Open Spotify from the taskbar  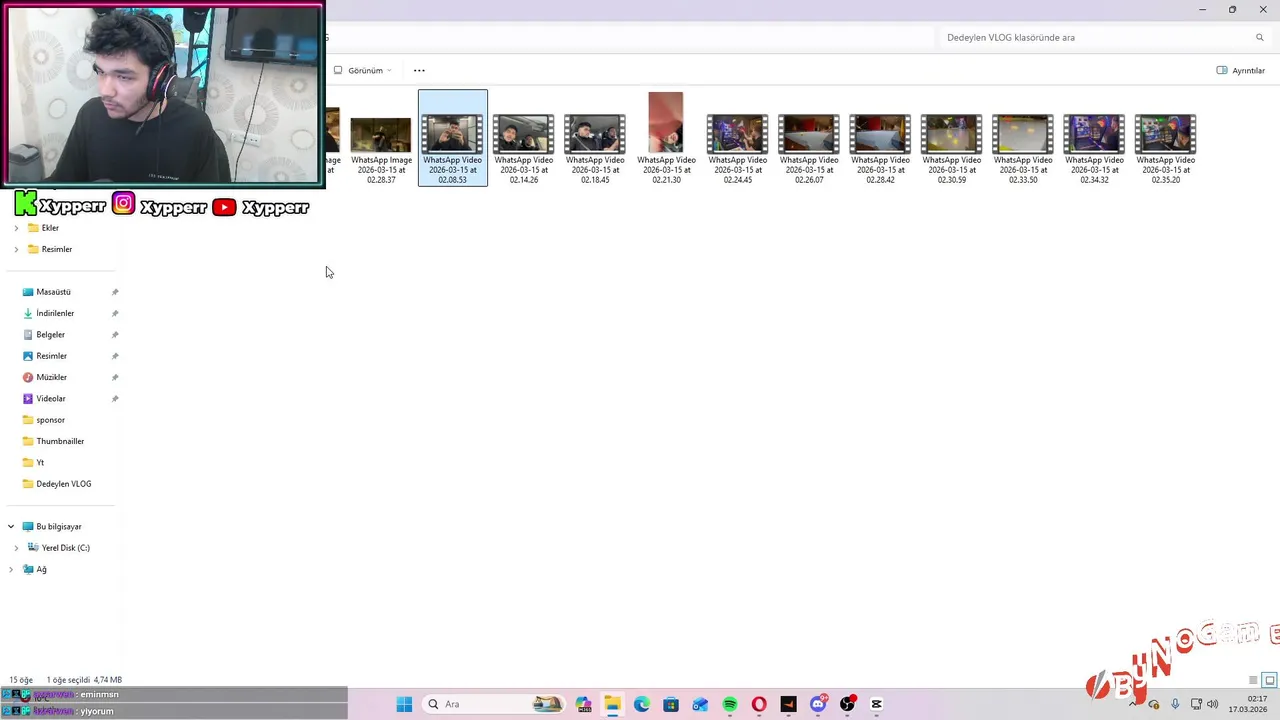click(x=730, y=704)
